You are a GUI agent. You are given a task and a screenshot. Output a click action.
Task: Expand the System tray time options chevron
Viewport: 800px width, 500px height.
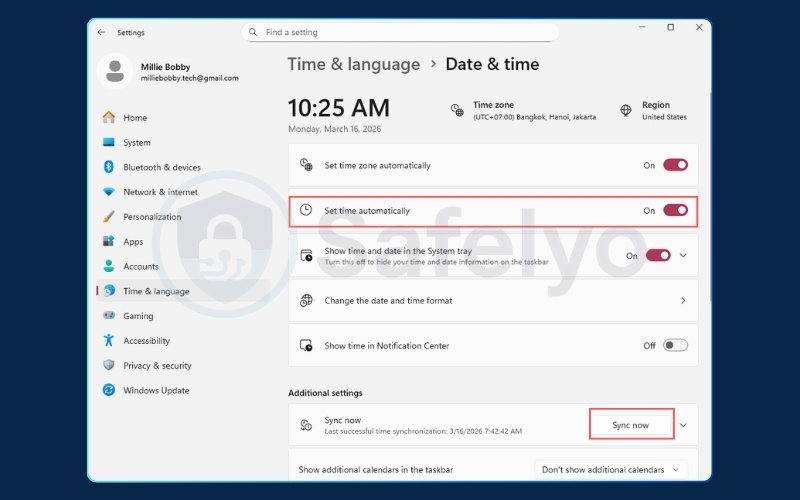(x=683, y=256)
